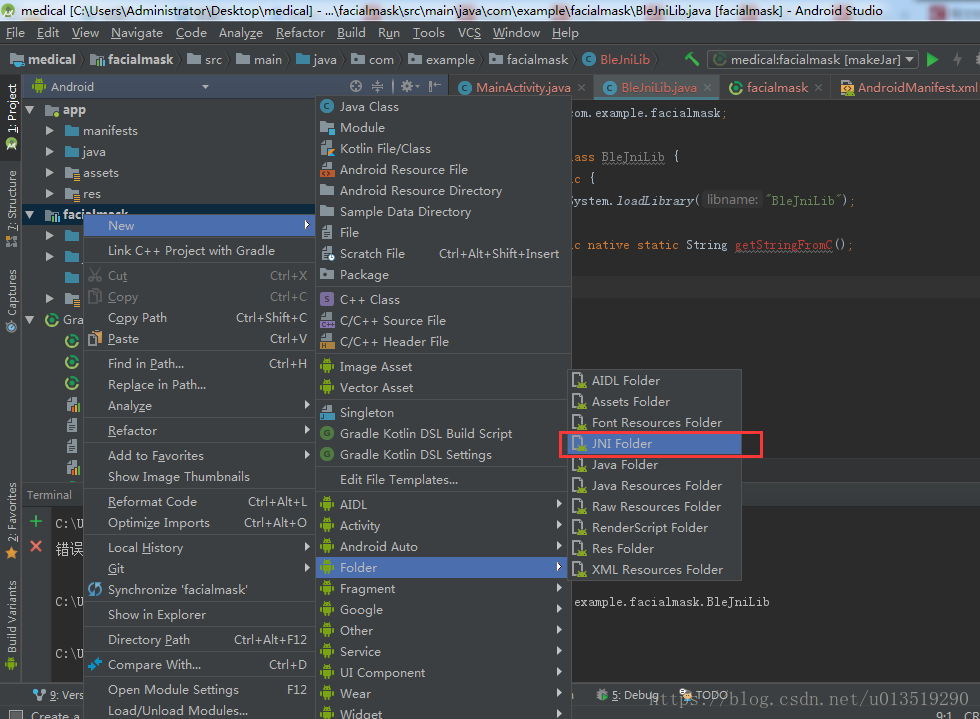Select XML Resources Folder
This screenshot has width=980, height=719.
(x=655, y=570)
